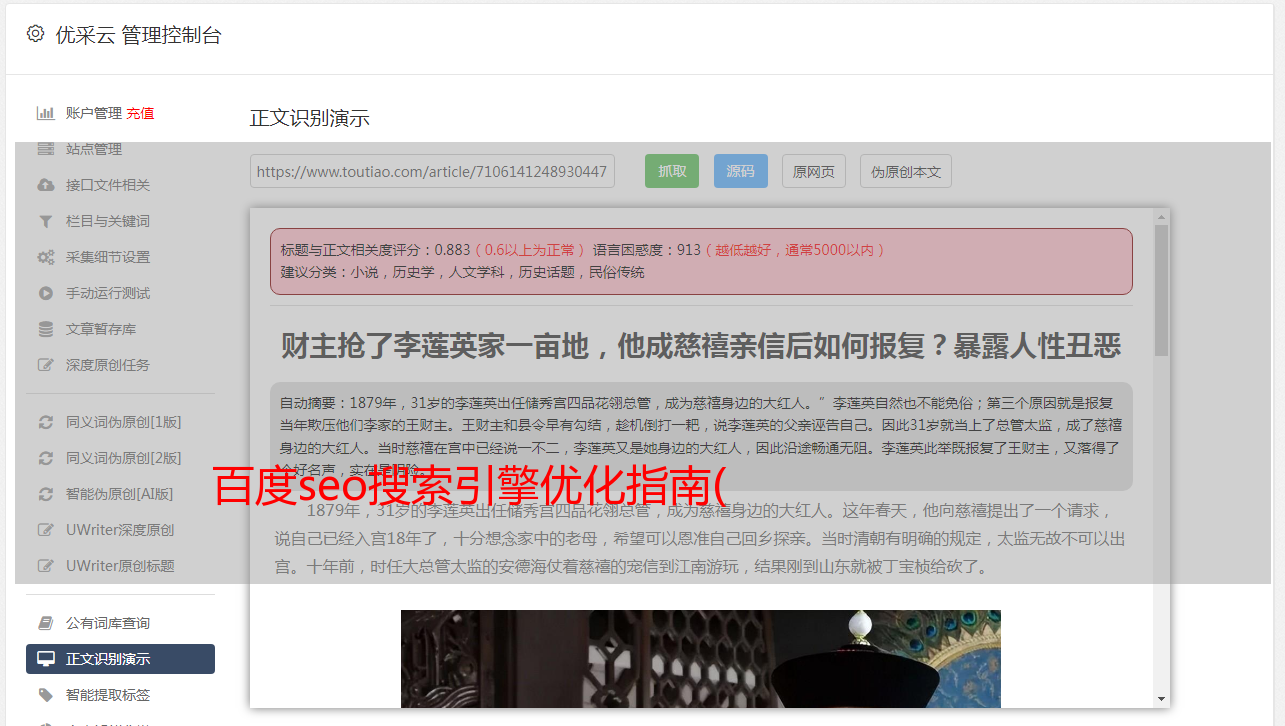Click the 自动摘要 summary box
Viewport: 1285px width, 726px height.
tap(701, 436)
